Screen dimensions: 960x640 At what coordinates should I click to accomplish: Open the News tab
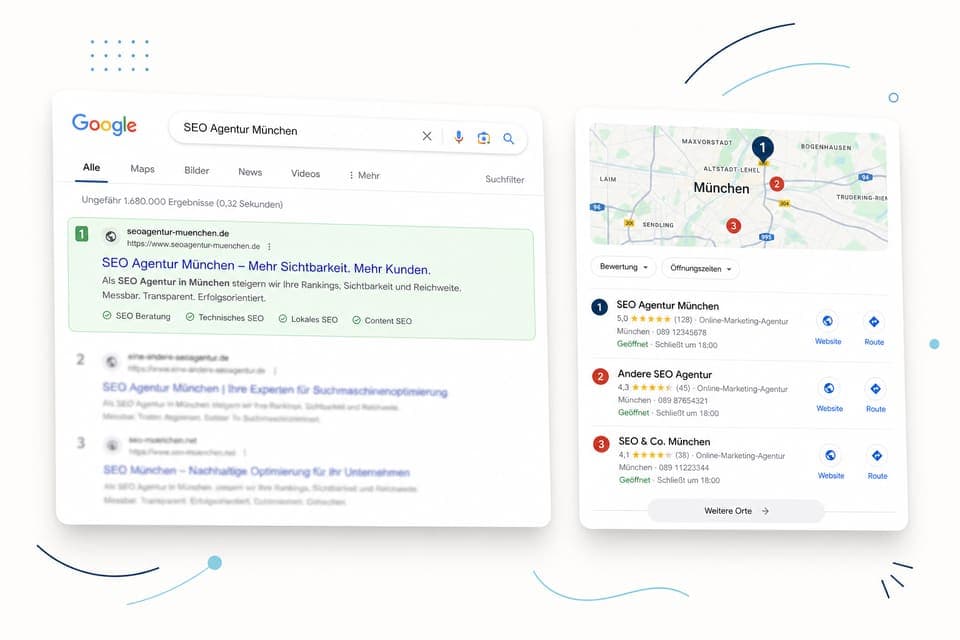click(x=250, y=172)
